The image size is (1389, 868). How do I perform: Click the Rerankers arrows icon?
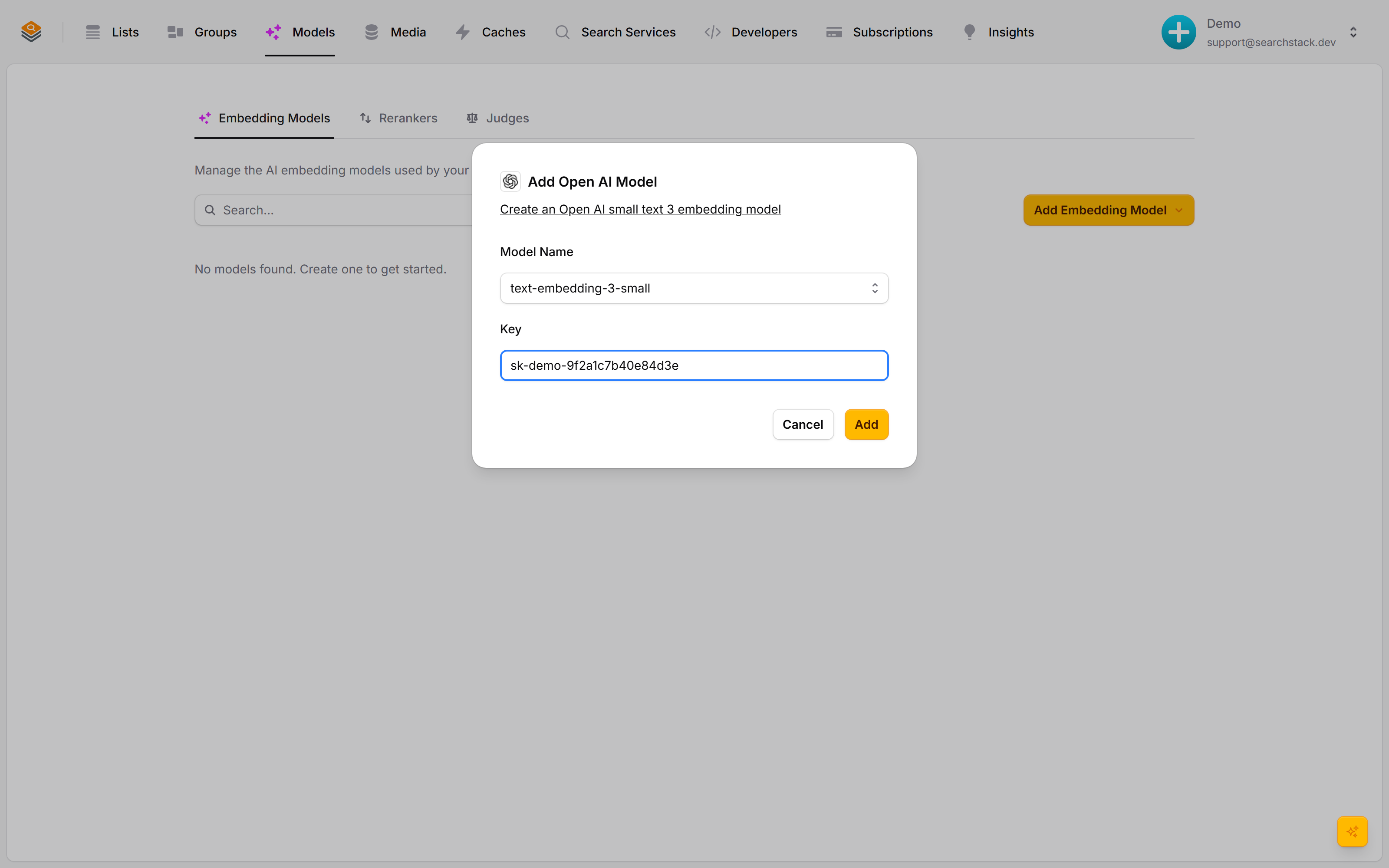pyautogui.click(x=365, y=118)
